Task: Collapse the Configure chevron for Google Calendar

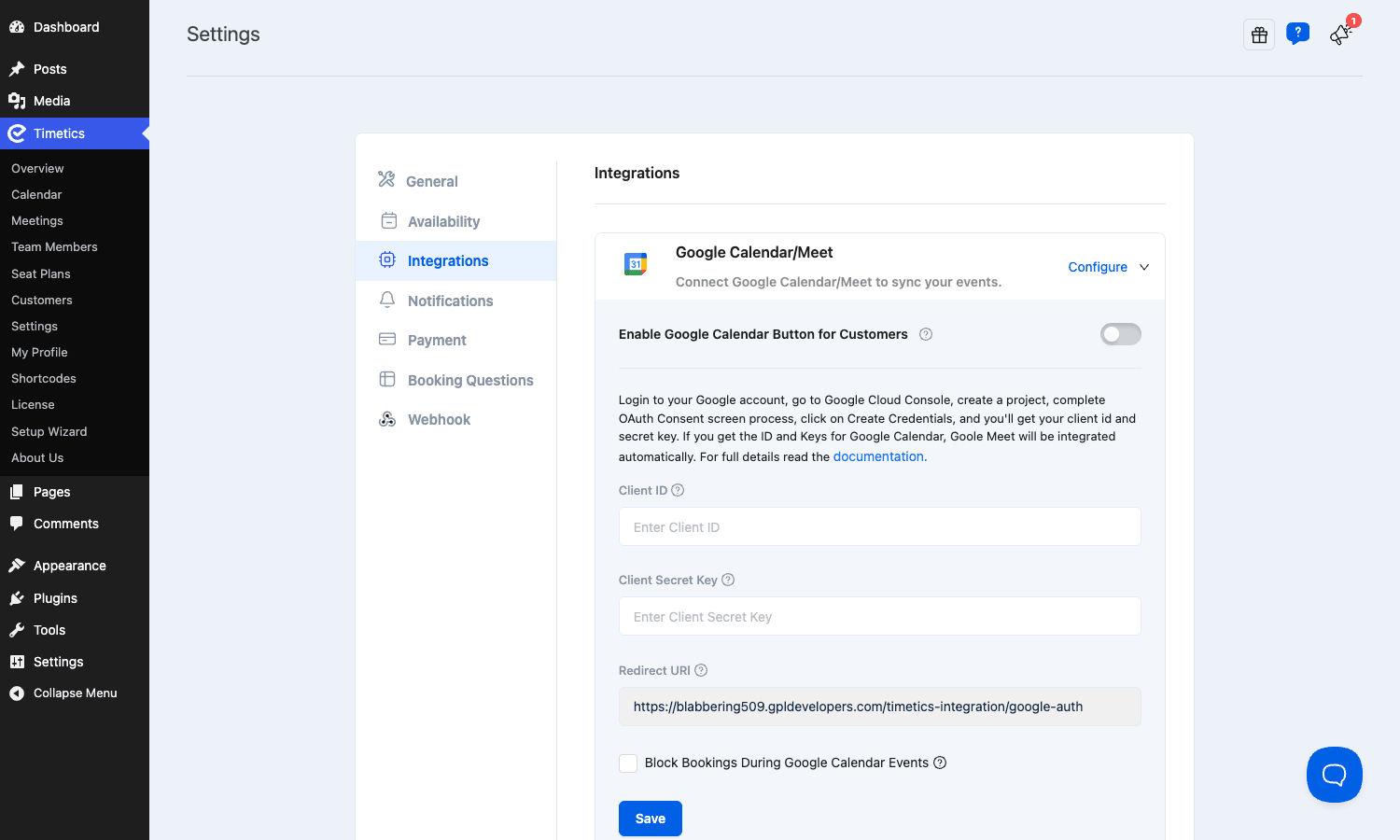Action: pos(1144,267)
